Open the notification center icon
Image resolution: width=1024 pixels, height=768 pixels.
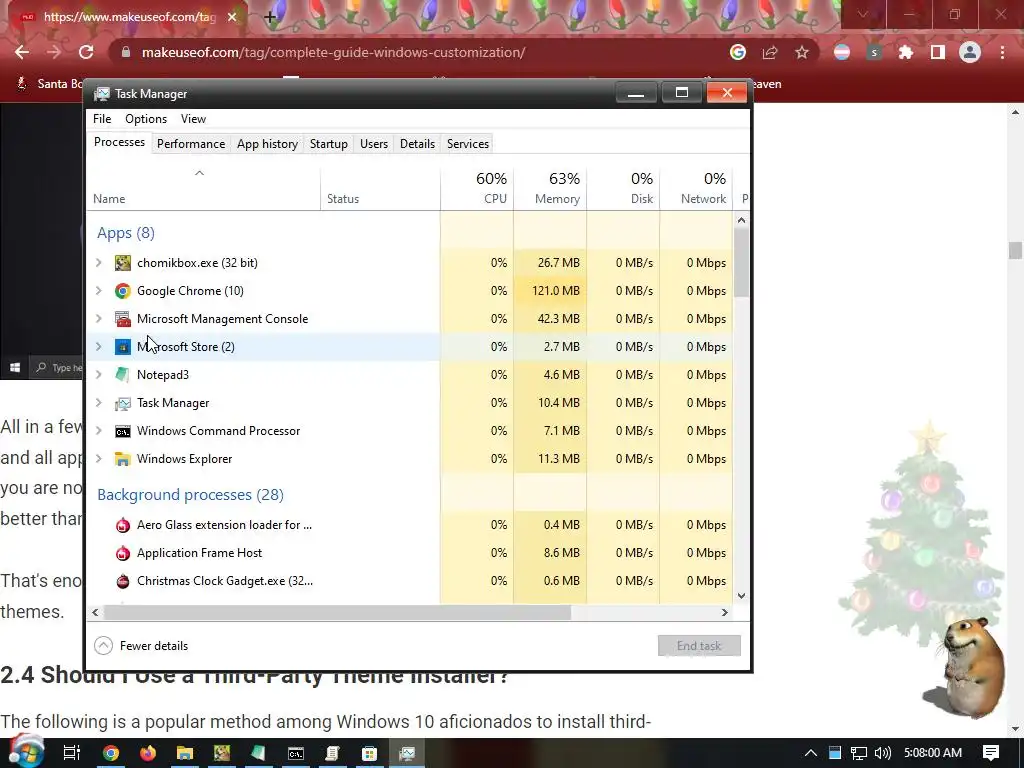point(991,753)
